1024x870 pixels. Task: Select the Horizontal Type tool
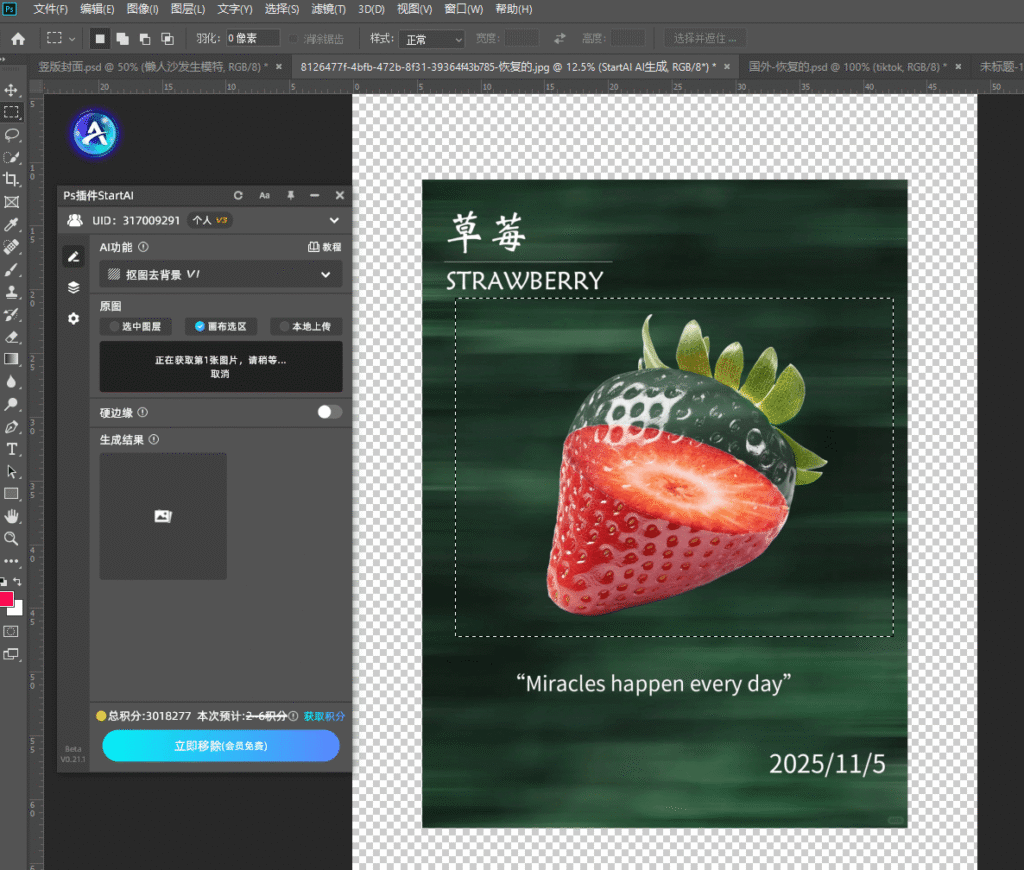[12, 449]
